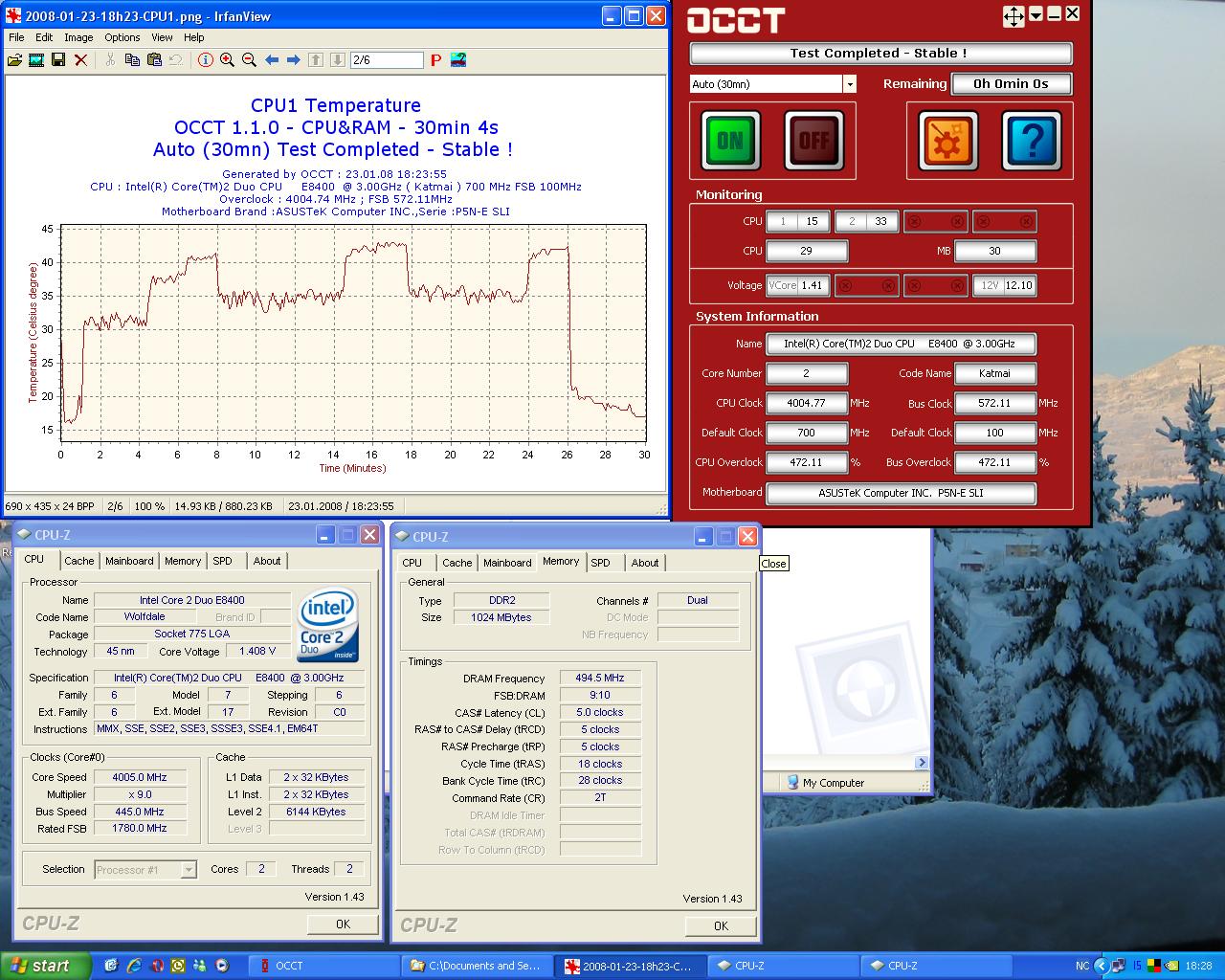
Task: Open a file using IrfanView's folder icon
Action: 14,60
